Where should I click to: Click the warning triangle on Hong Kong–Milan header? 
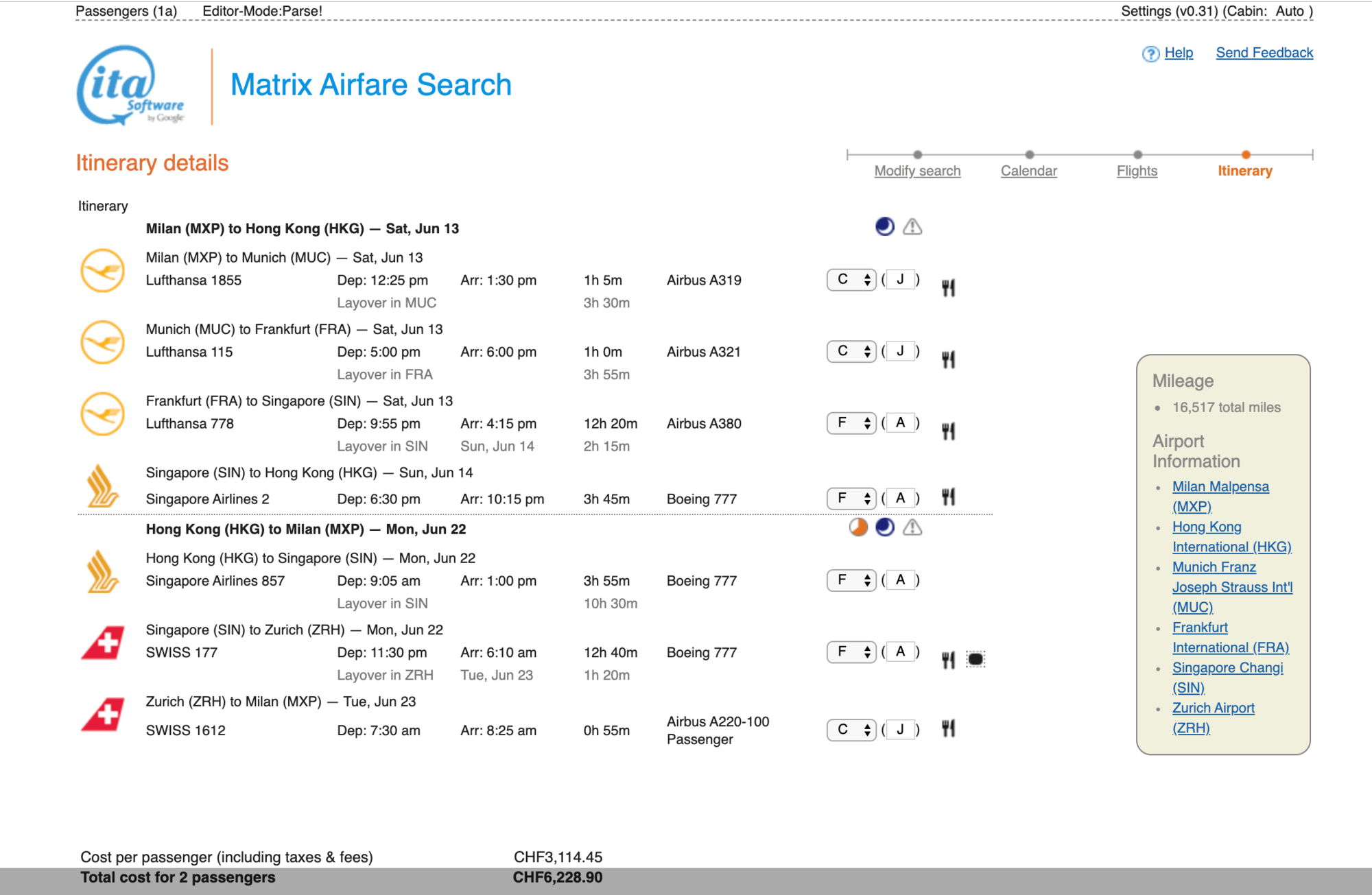(x=912, y=527)
